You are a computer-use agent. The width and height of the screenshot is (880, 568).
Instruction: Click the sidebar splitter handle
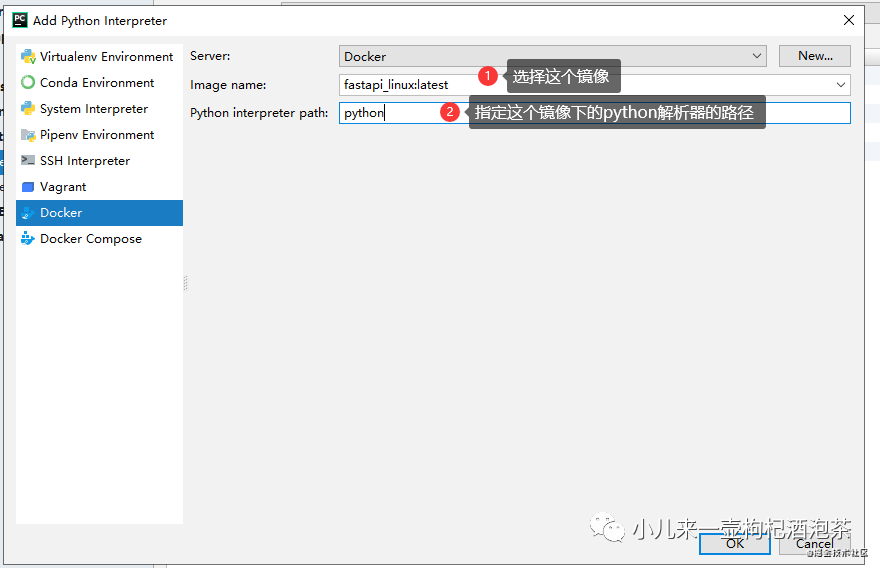185,283
